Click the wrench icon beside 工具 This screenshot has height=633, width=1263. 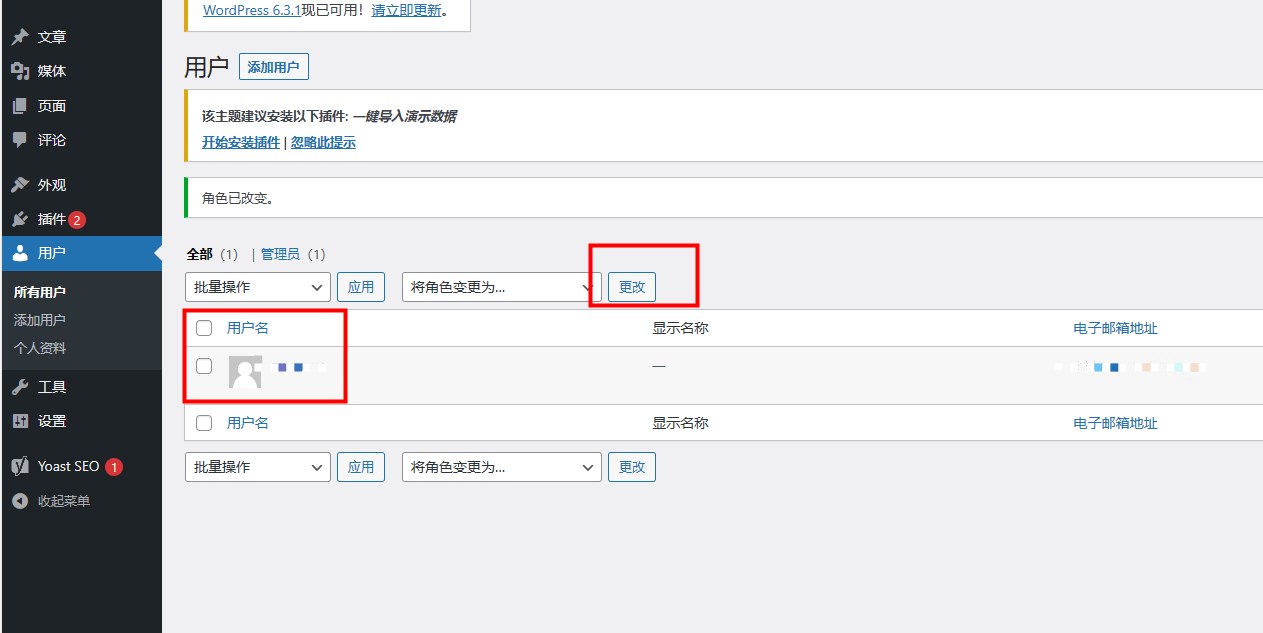click(20, 387)
